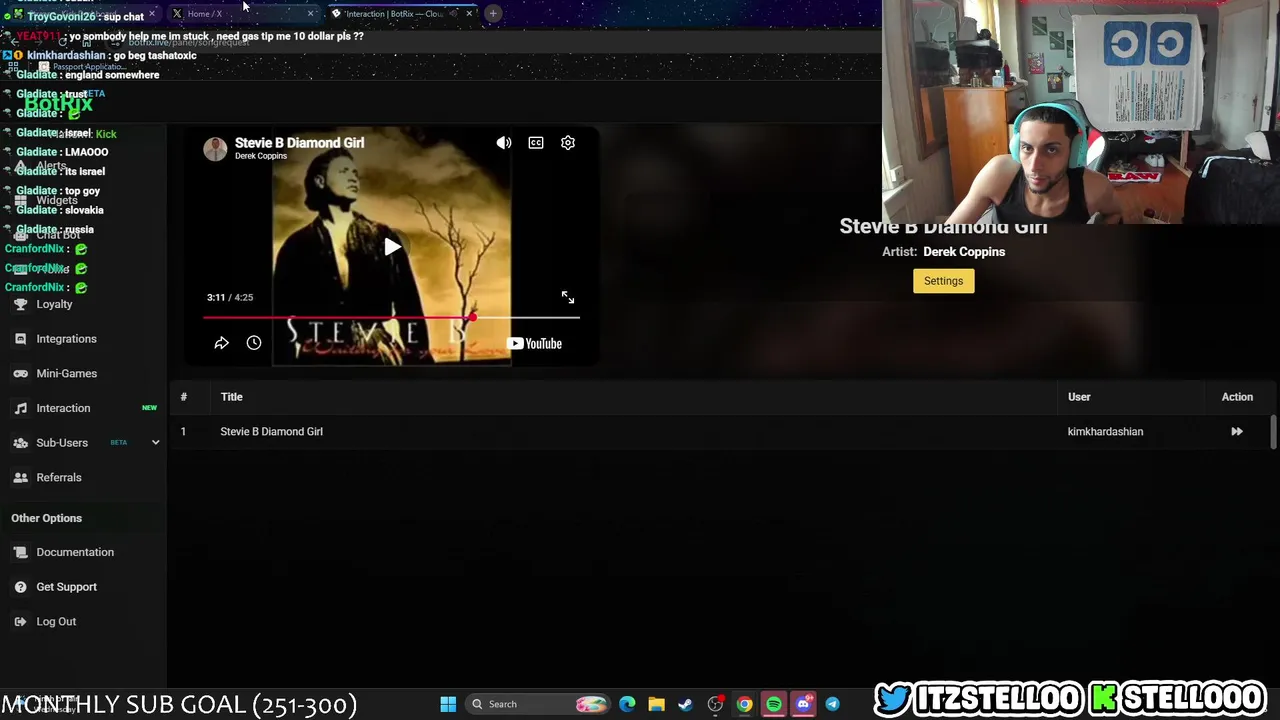Image resolution: width=1280 pixels, height=720 pixels.
Task: Click the User column header
Action: (x=1079, y=397)
